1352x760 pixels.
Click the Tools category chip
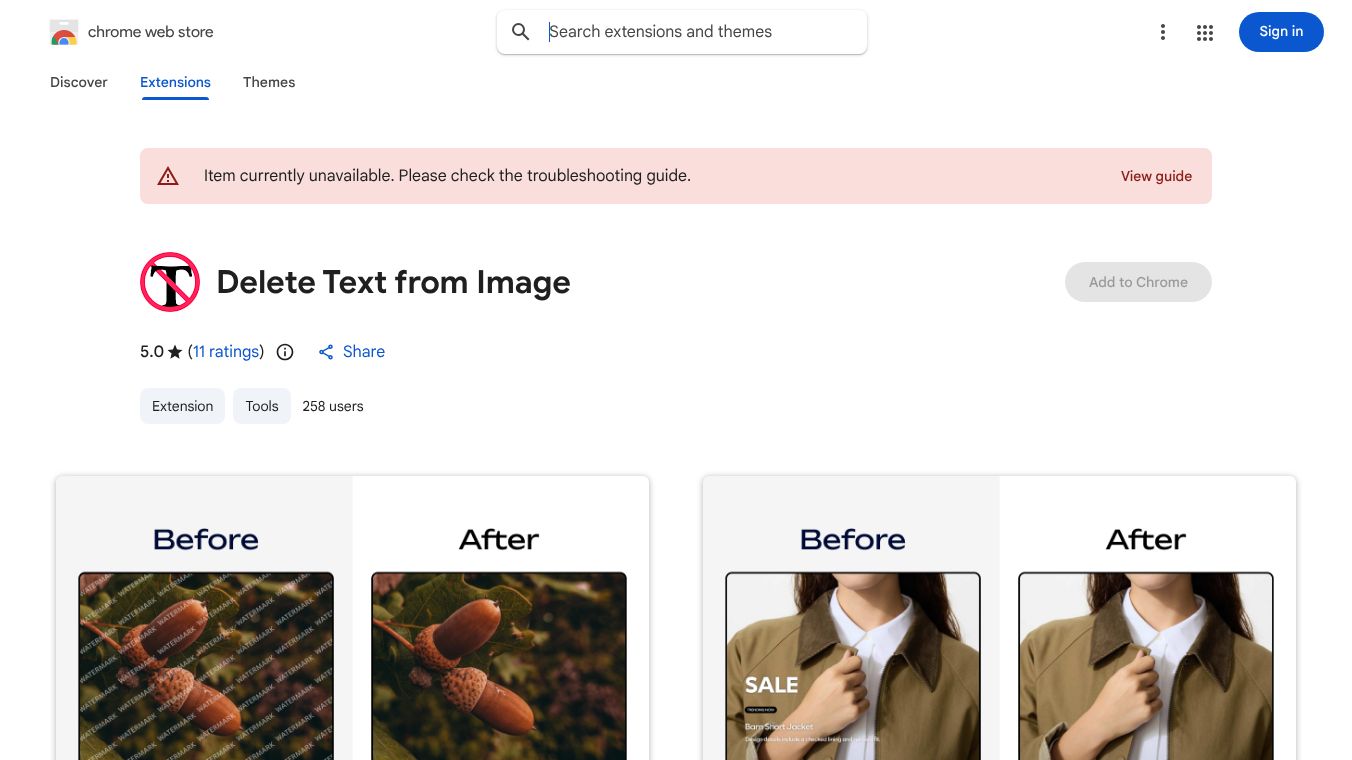262,406
